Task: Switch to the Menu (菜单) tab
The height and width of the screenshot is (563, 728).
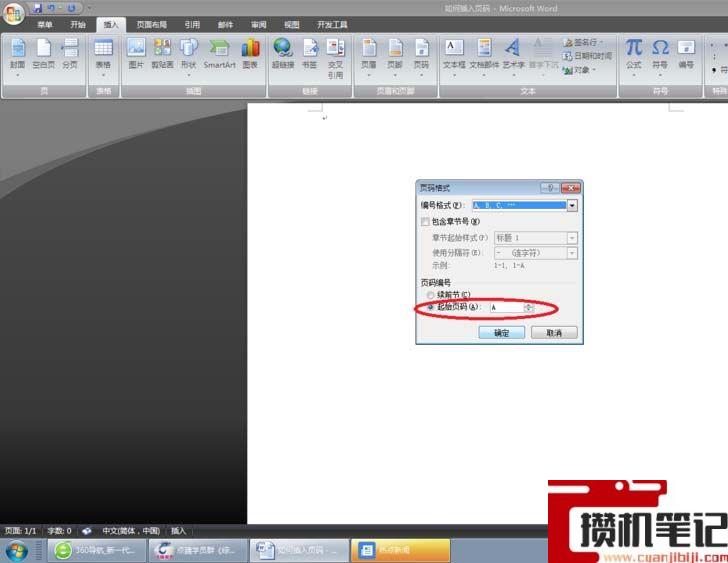Action: point(45,25)
